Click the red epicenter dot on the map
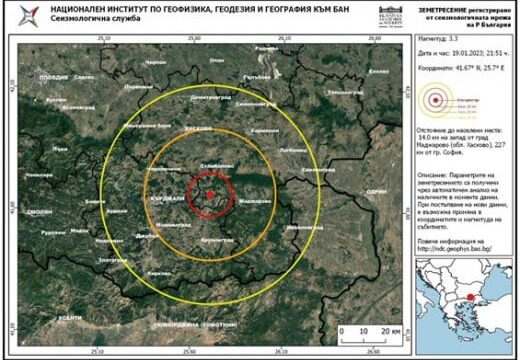 (x=209, y=195)
